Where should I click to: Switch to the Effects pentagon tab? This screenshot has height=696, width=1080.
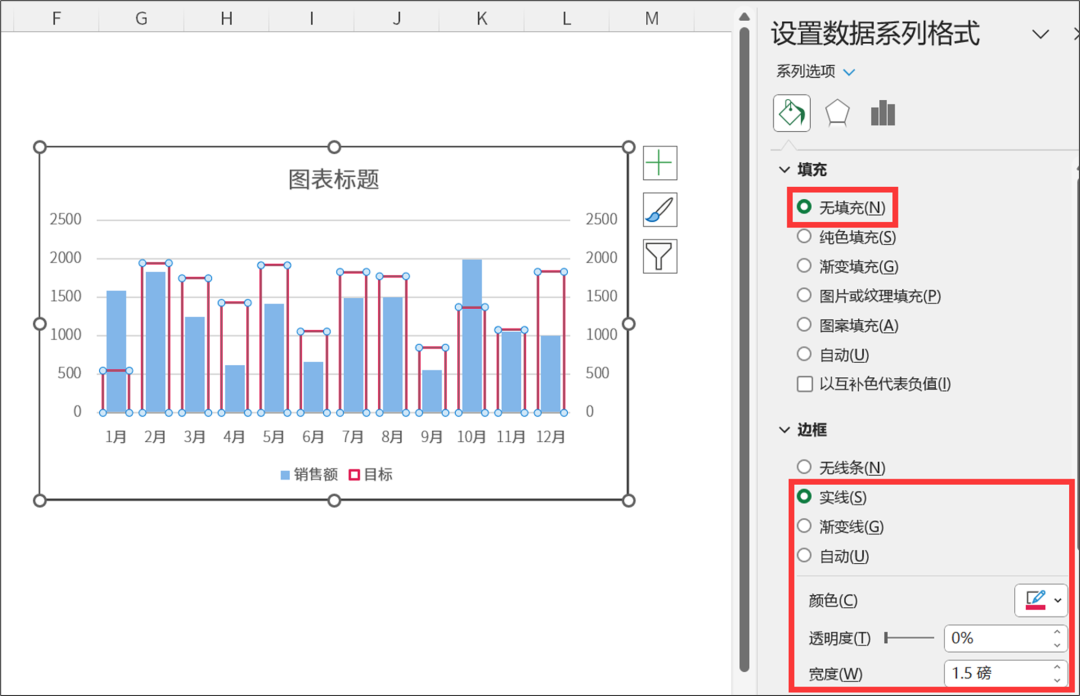coord(837,113)
